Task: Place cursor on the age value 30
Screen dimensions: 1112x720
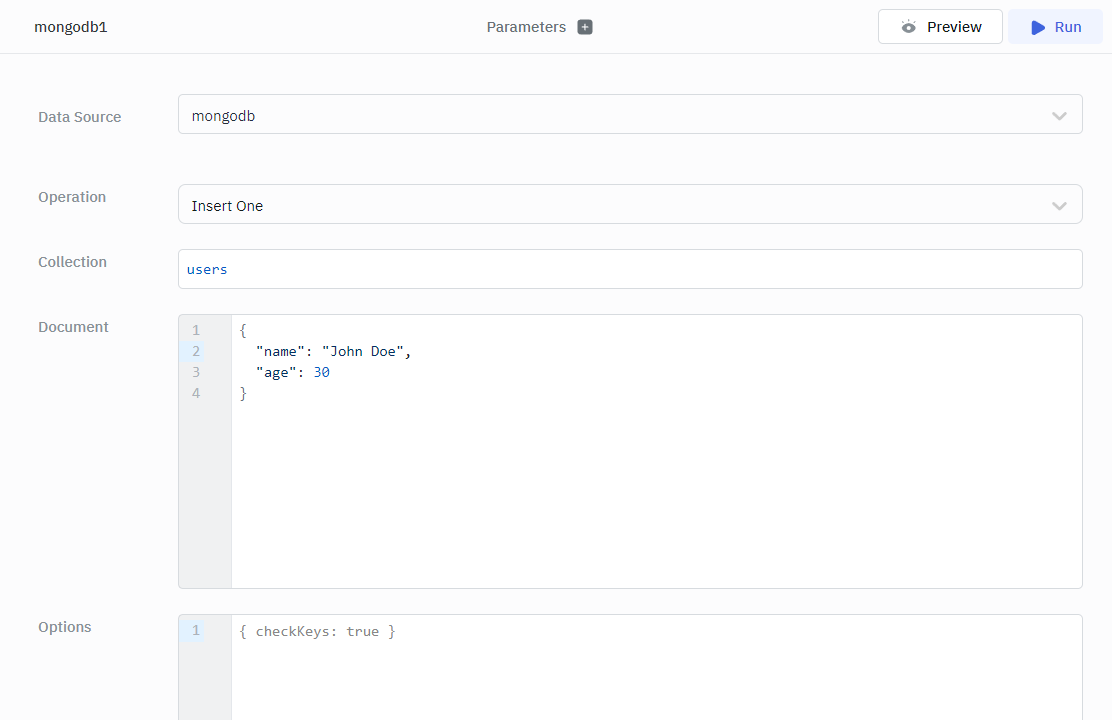Action: pos(321,372)
